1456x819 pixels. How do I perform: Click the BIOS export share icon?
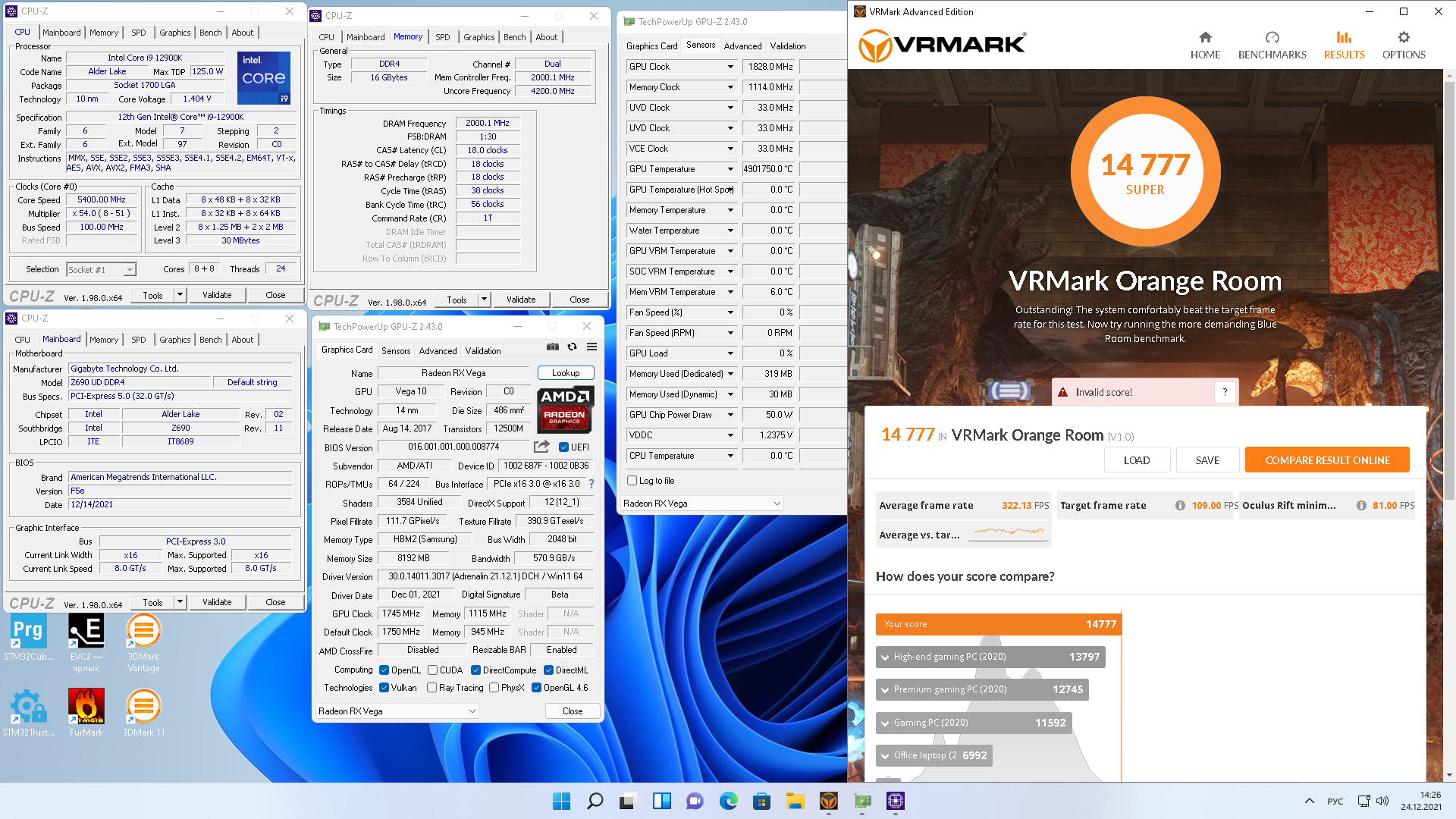tap(541, 447)
